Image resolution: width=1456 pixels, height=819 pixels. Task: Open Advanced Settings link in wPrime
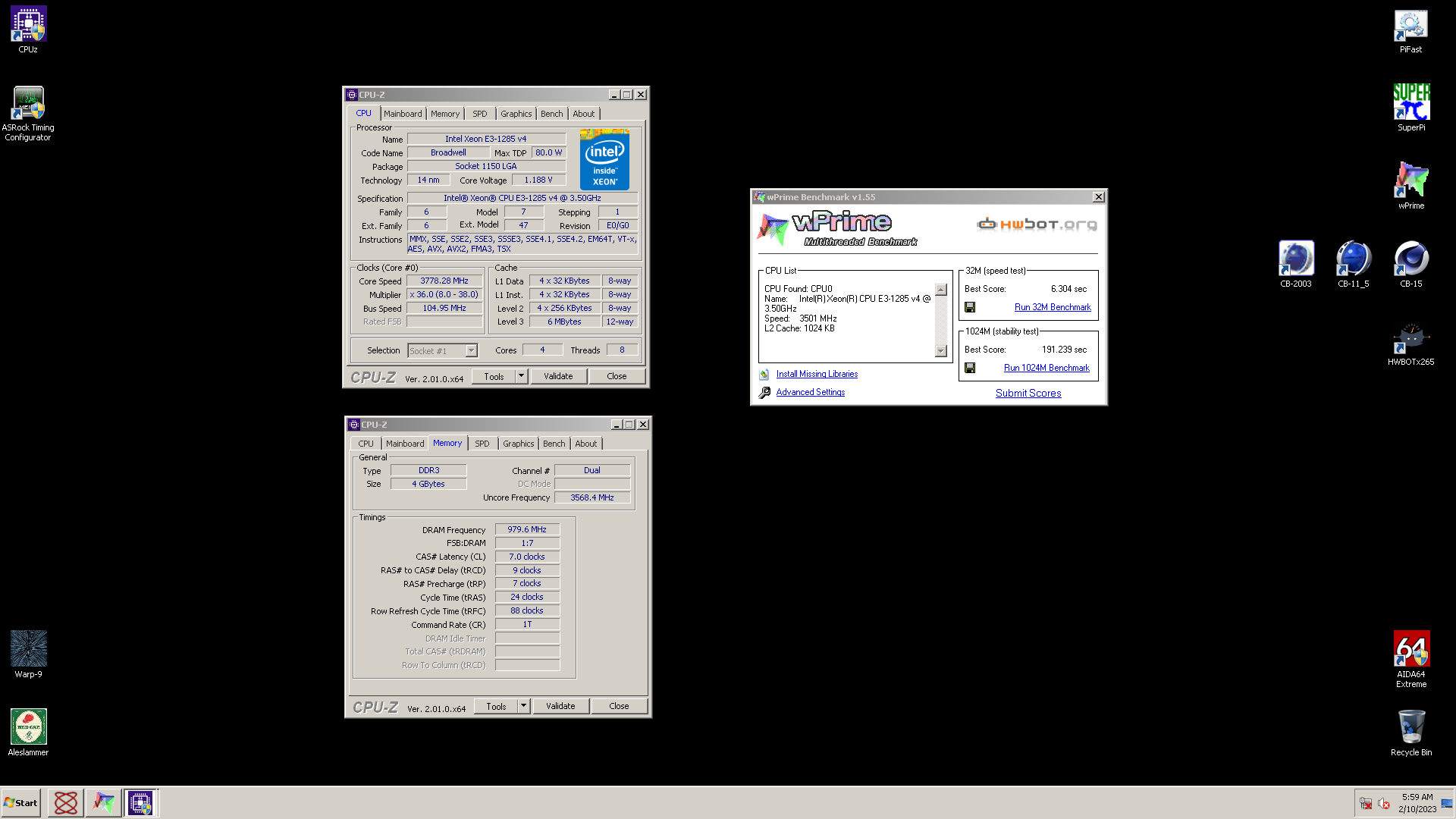(811, 392)
